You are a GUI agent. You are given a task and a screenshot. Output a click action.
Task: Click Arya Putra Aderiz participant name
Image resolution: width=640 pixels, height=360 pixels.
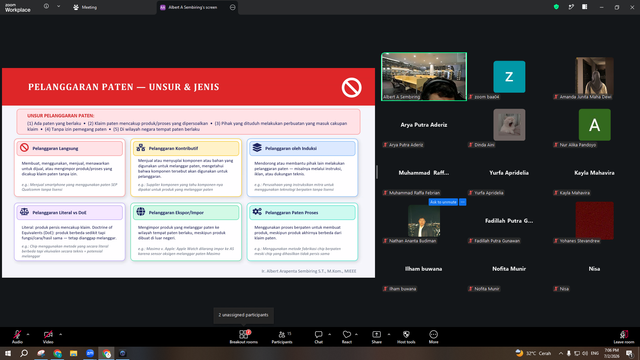point(424,125)
